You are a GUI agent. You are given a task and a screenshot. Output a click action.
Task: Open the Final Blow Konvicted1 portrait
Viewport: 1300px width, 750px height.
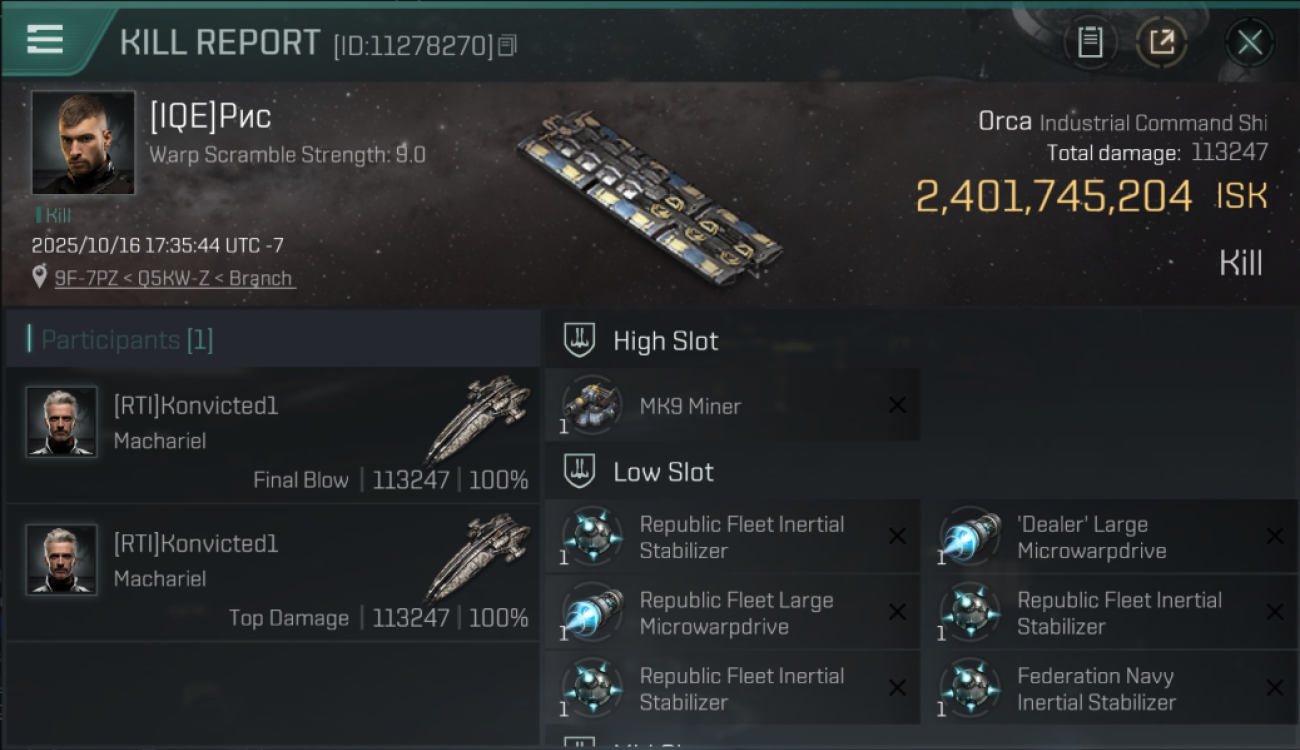[61, 422]
